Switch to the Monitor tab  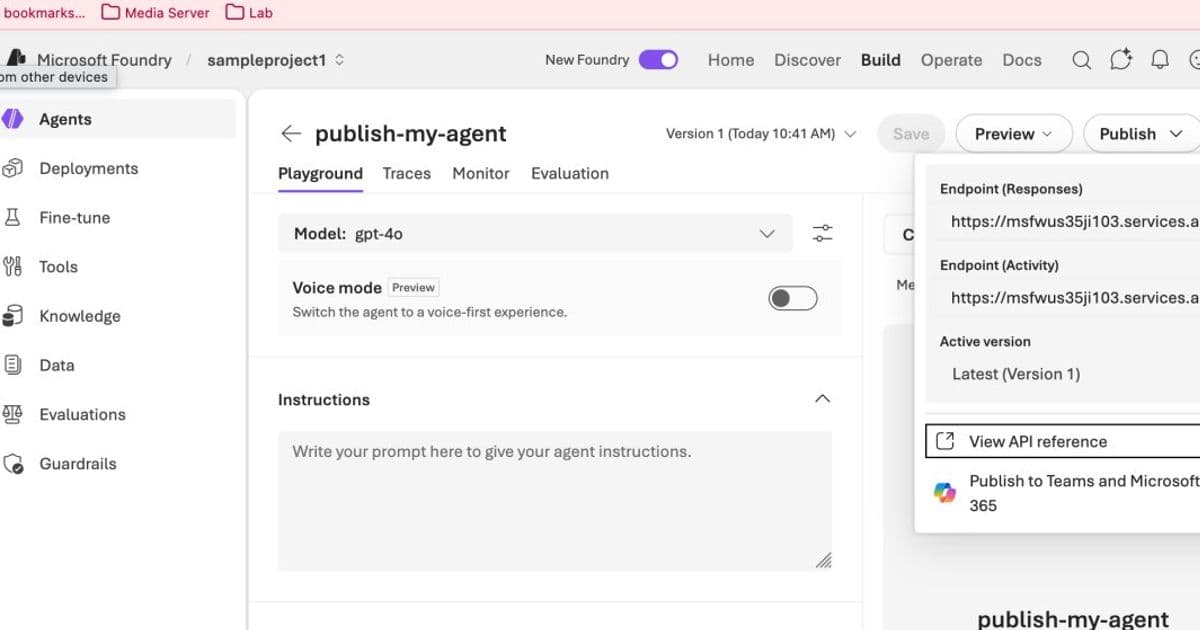[x=481, y=173]
